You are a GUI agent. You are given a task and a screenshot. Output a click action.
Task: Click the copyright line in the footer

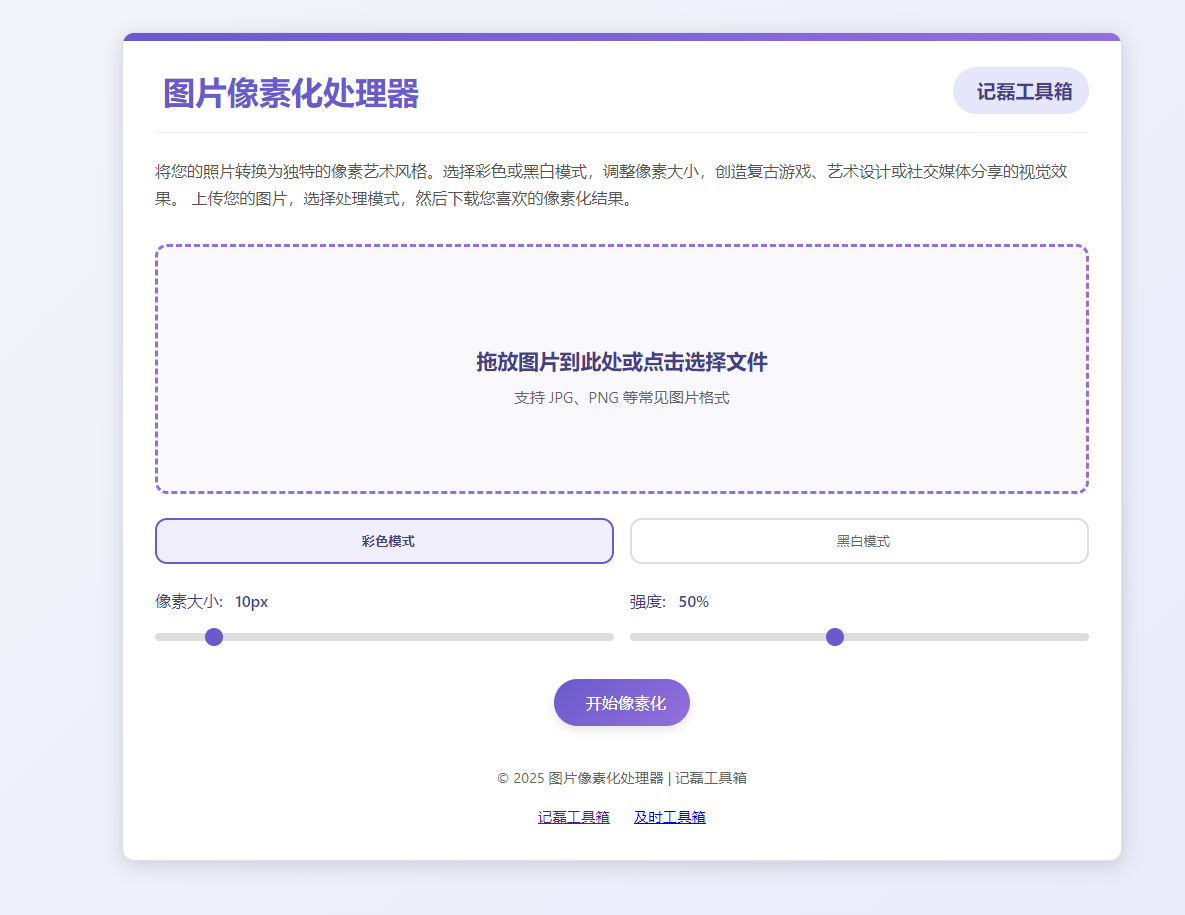tap(621, 777)
